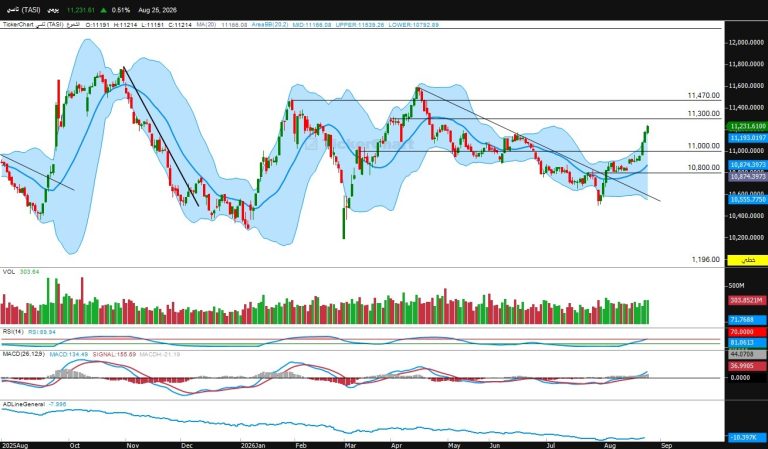The height and width of the screenshot is (449, 768).
Task: Select the green 11,231.6100 current price tag
Action: click(747, 126)
